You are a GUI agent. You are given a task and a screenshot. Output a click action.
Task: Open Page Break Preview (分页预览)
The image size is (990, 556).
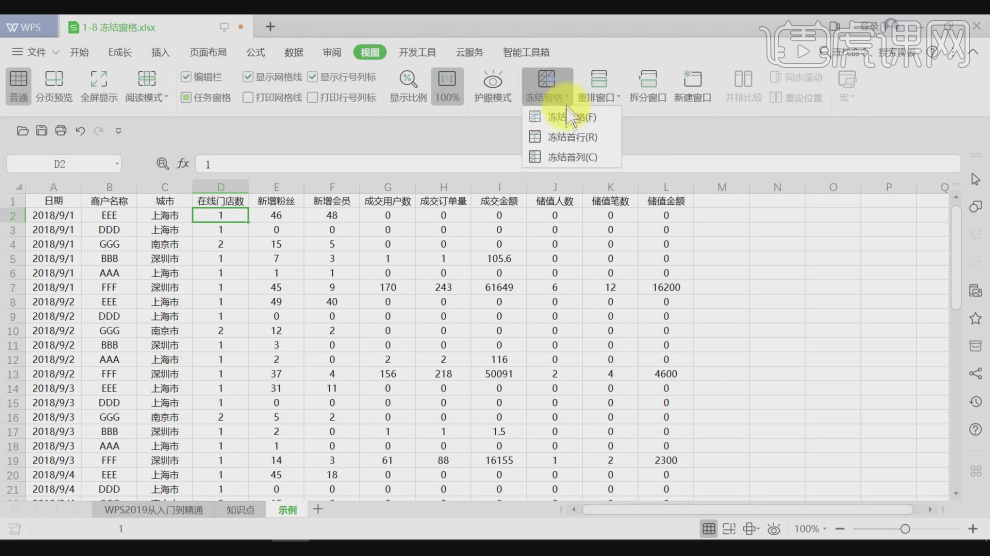coord(54,86)
